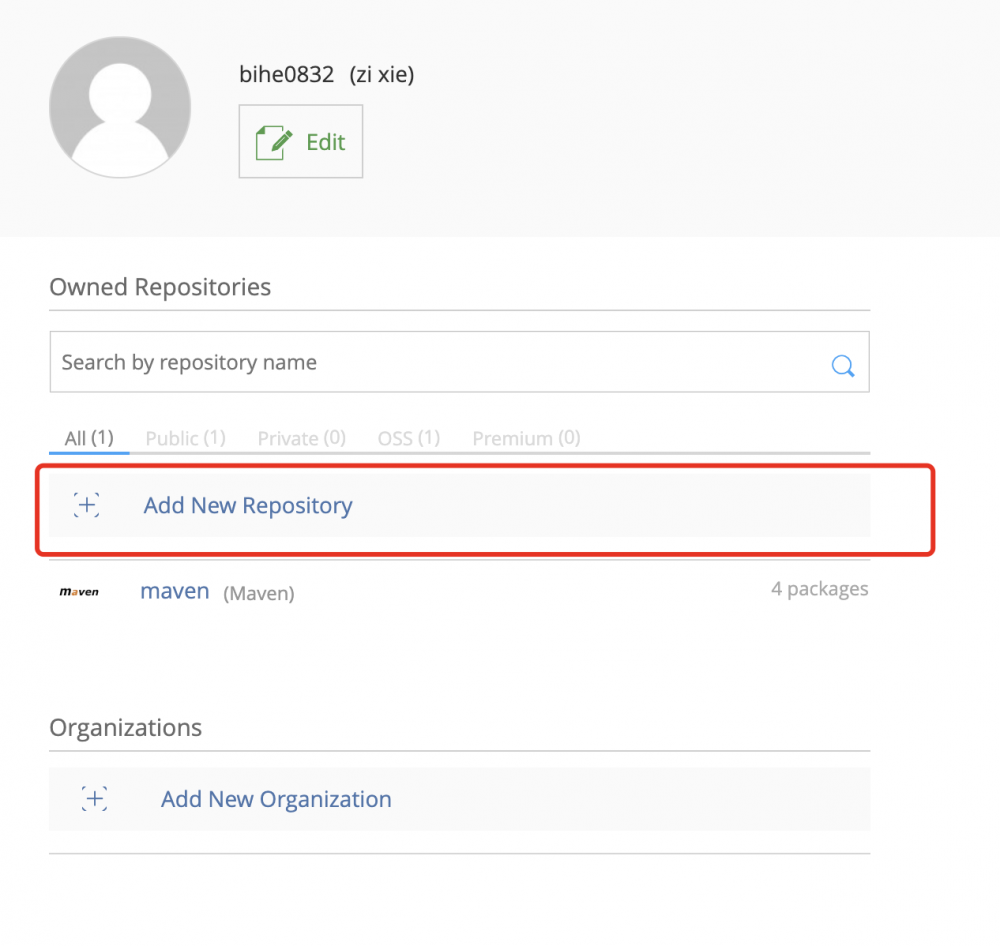The image size is (1000, 946).
Task: Click the Owned Repositories heading
Action: 160,288
